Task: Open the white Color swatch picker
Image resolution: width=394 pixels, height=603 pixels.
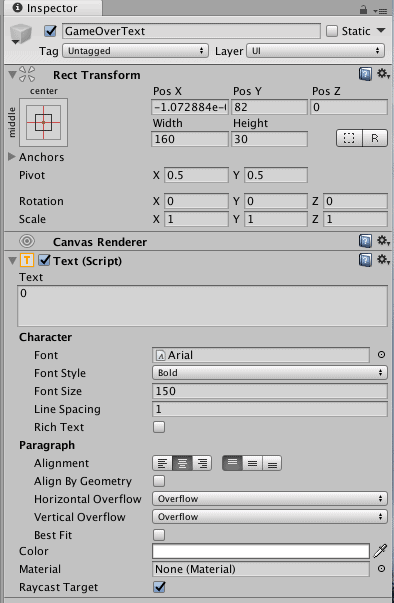Action: point(261,551)
